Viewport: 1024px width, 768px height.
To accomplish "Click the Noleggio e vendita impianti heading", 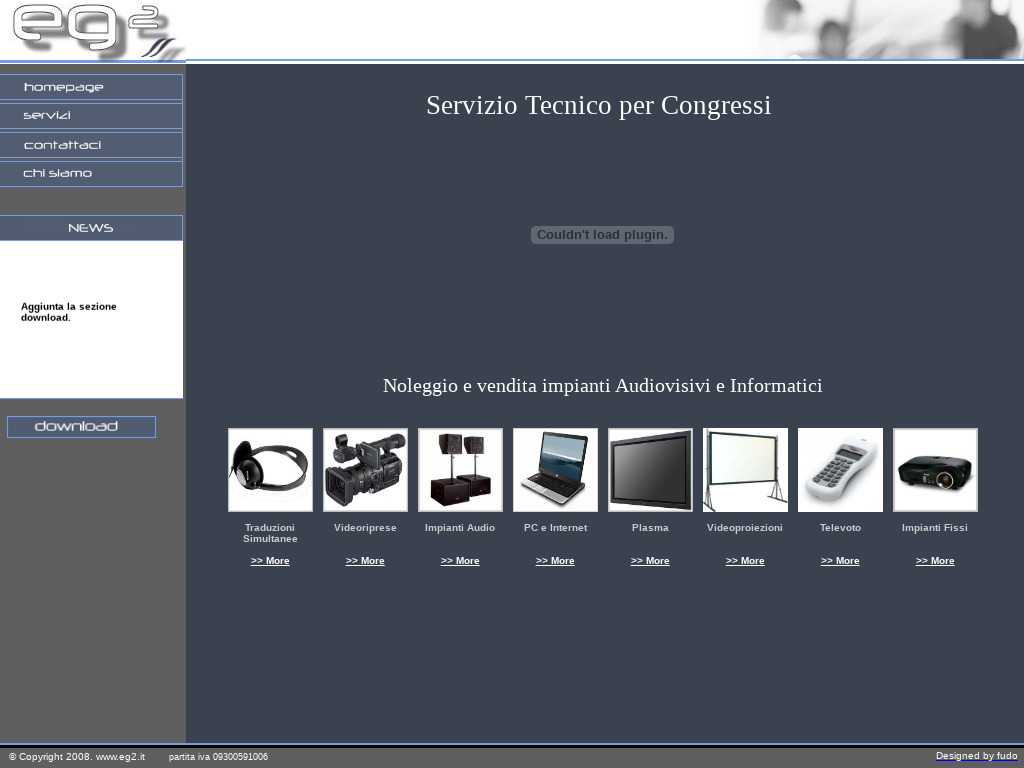I will click(603, 386).
